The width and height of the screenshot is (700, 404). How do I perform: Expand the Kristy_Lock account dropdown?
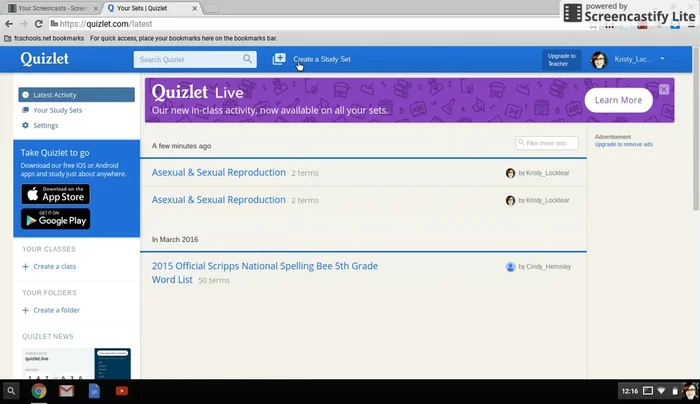pos(661,59)
